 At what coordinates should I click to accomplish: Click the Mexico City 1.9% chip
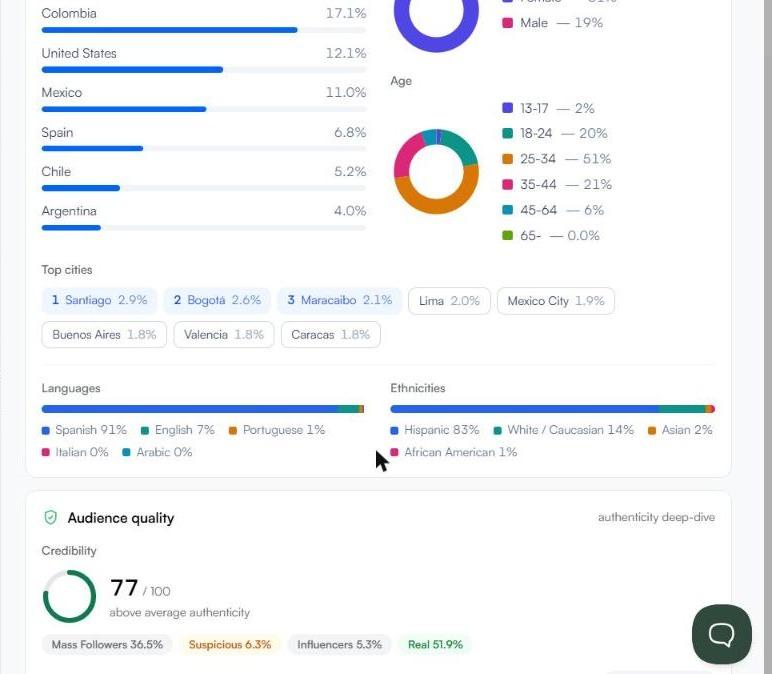tap(556, 301)
